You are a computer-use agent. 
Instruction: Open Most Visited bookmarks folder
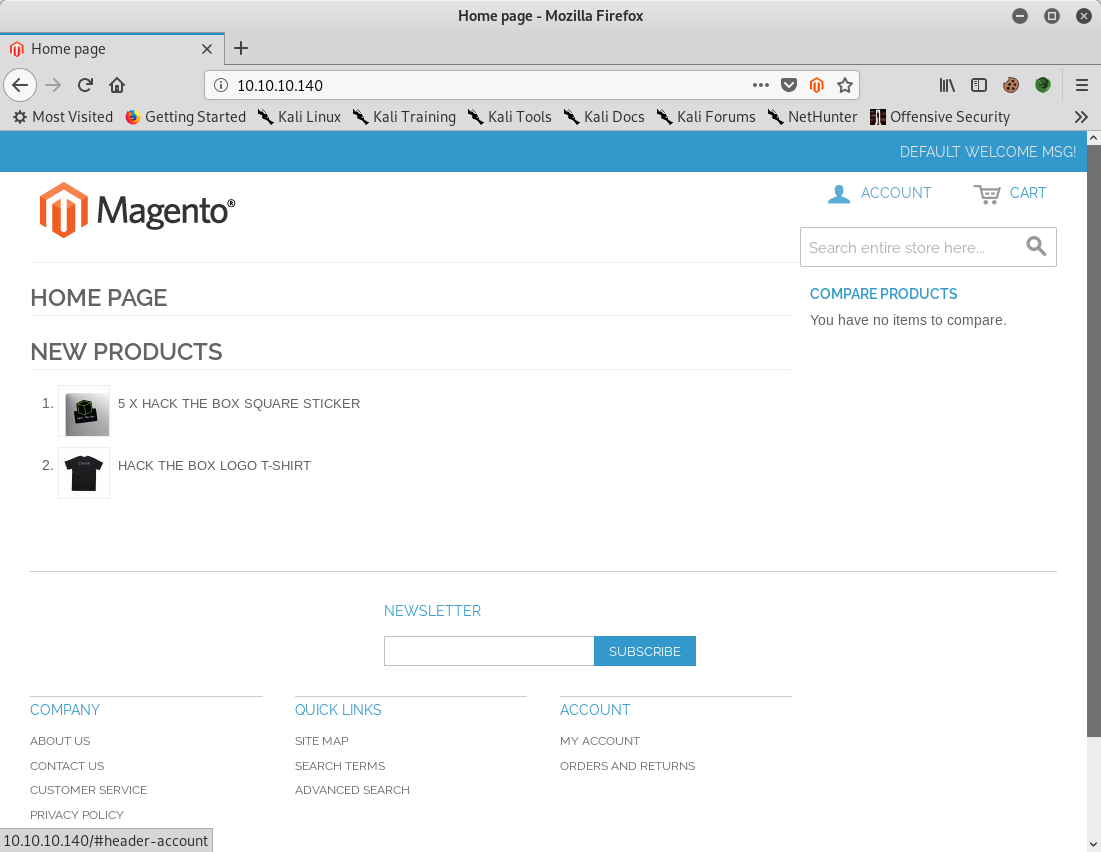tap(63, 117)
